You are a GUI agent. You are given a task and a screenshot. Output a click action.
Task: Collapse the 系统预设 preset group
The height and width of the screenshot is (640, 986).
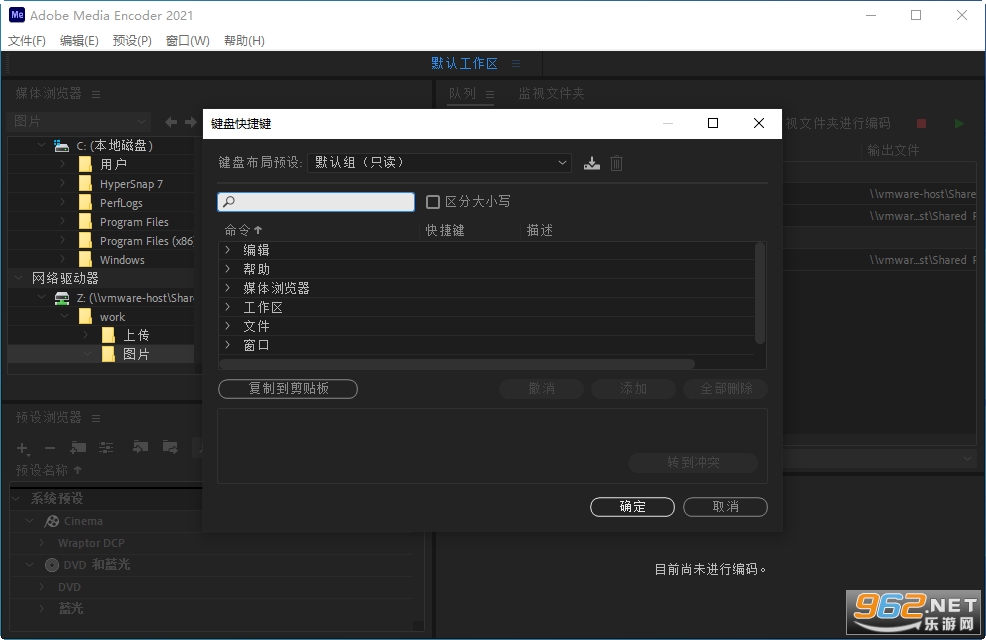pyautogui.click(x=16, y=499)
